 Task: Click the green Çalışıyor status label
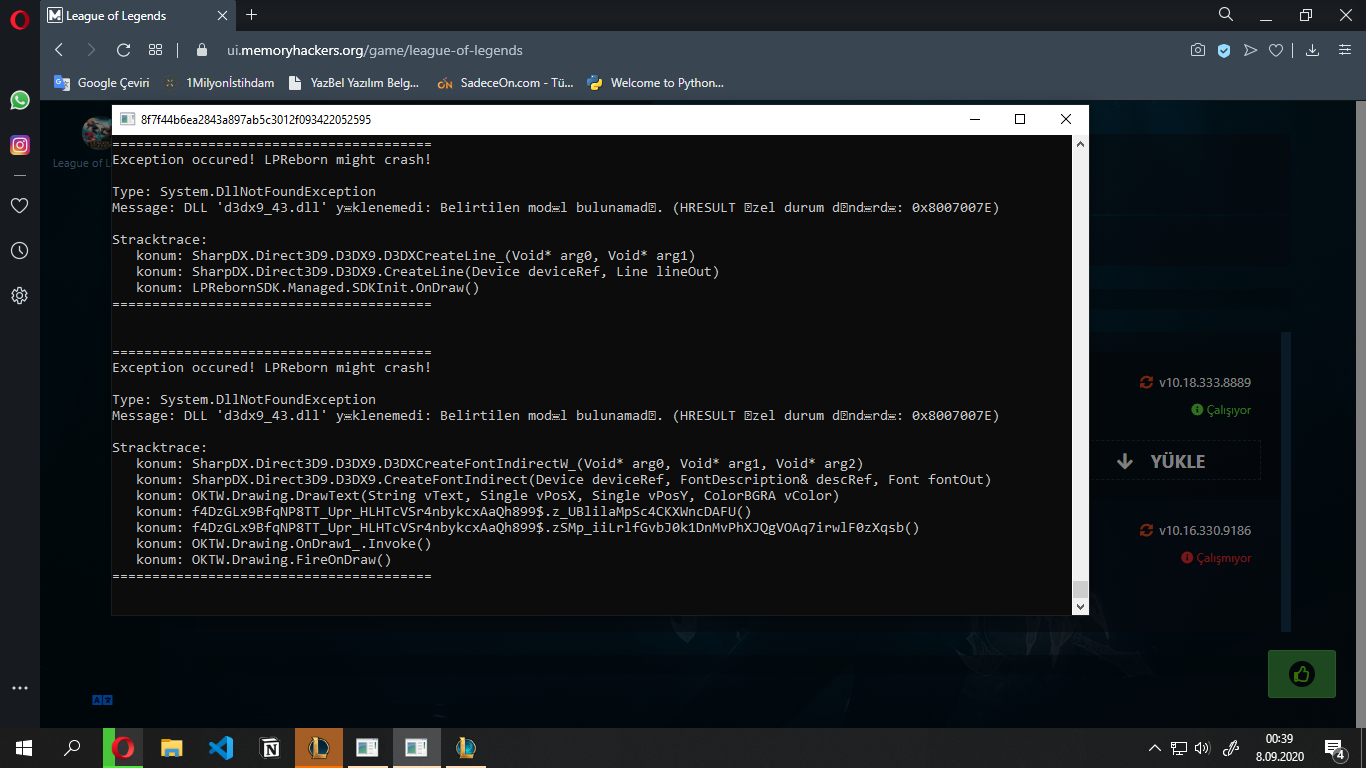point(1221,410)
